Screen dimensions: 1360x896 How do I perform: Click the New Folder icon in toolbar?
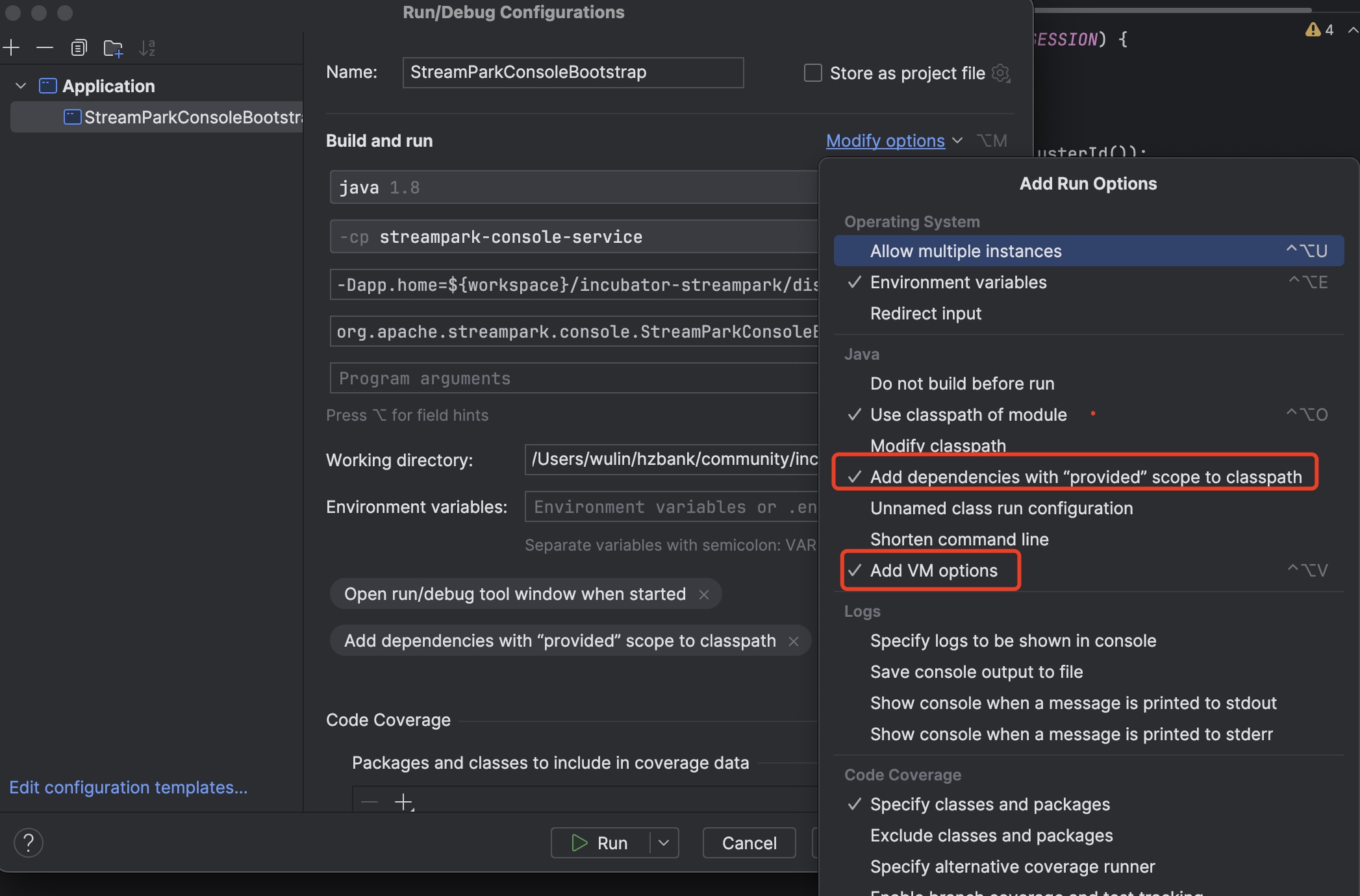coord(113,48)
